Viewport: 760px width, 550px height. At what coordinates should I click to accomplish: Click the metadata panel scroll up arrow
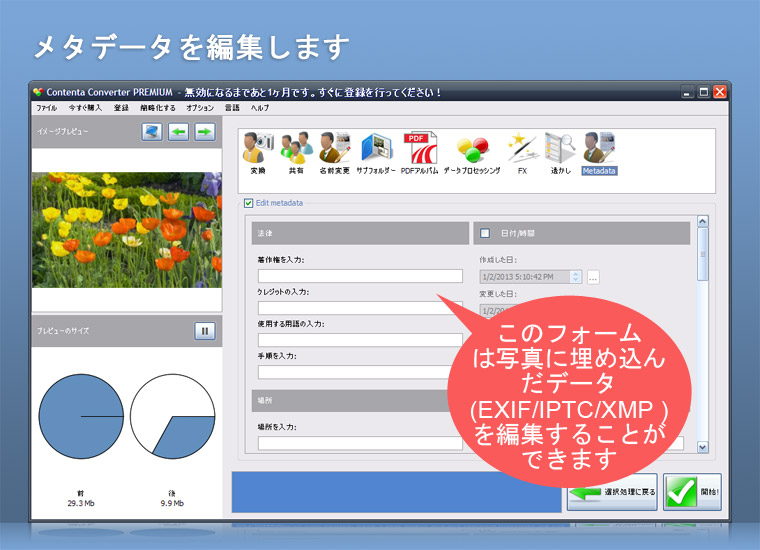pyautogui.click(x=703, y=221)
